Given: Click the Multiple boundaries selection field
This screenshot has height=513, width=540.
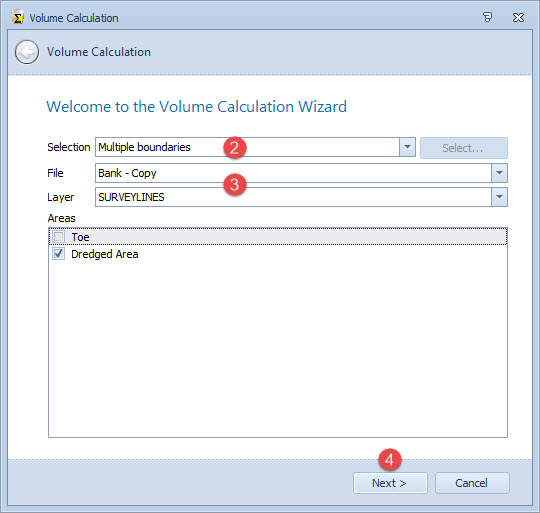Looking at the screenshot, I should 247,147.
